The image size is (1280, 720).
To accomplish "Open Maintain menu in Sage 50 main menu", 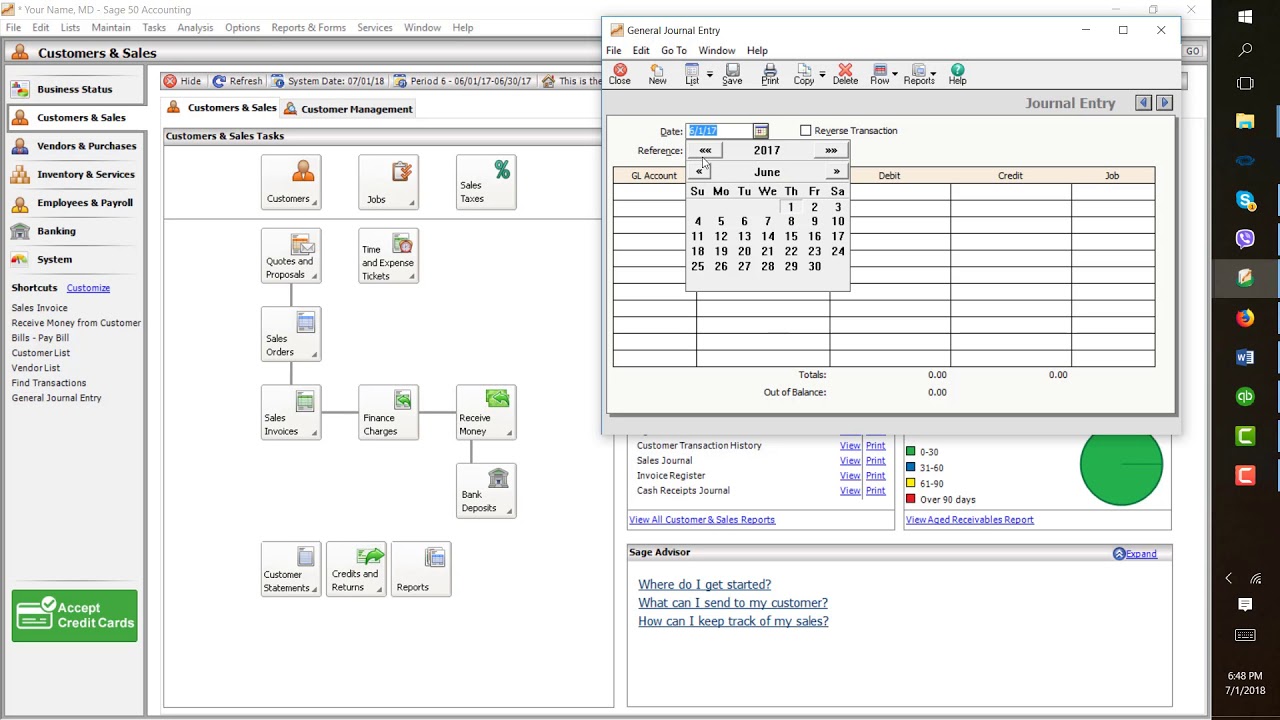I will click(x=111, y=28).
